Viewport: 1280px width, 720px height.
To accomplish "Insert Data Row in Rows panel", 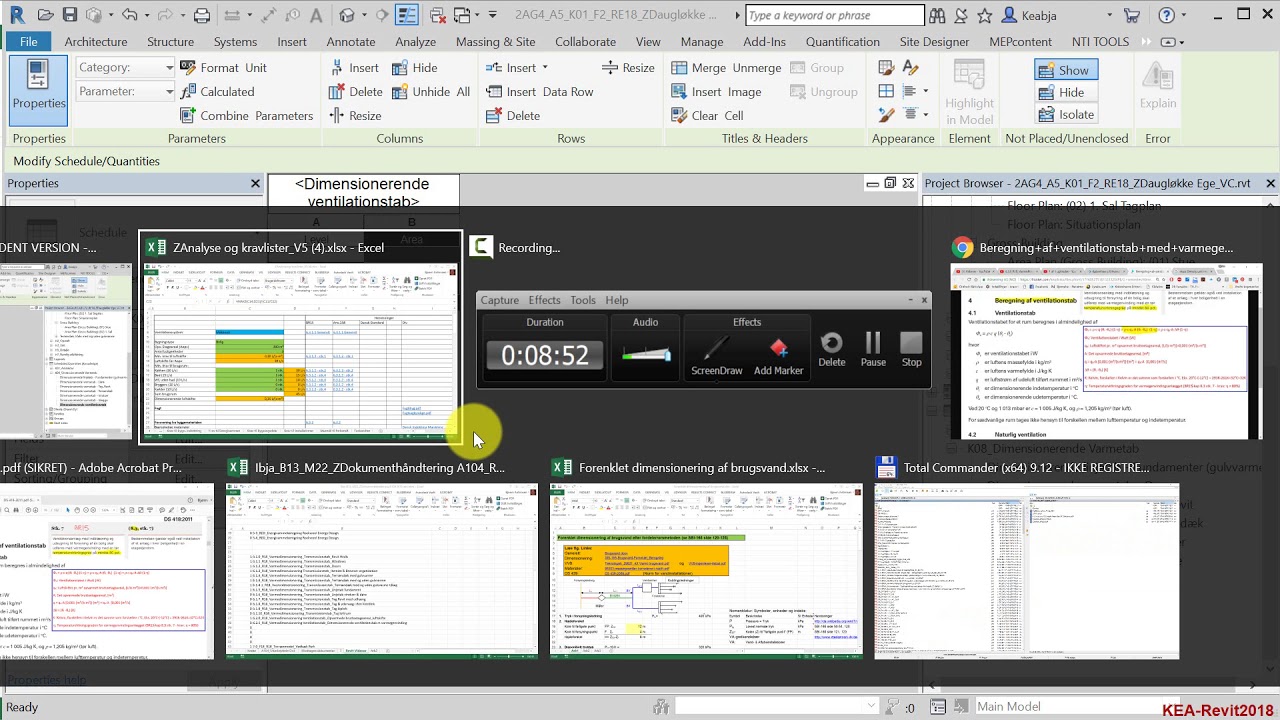I will coord(539,91).
